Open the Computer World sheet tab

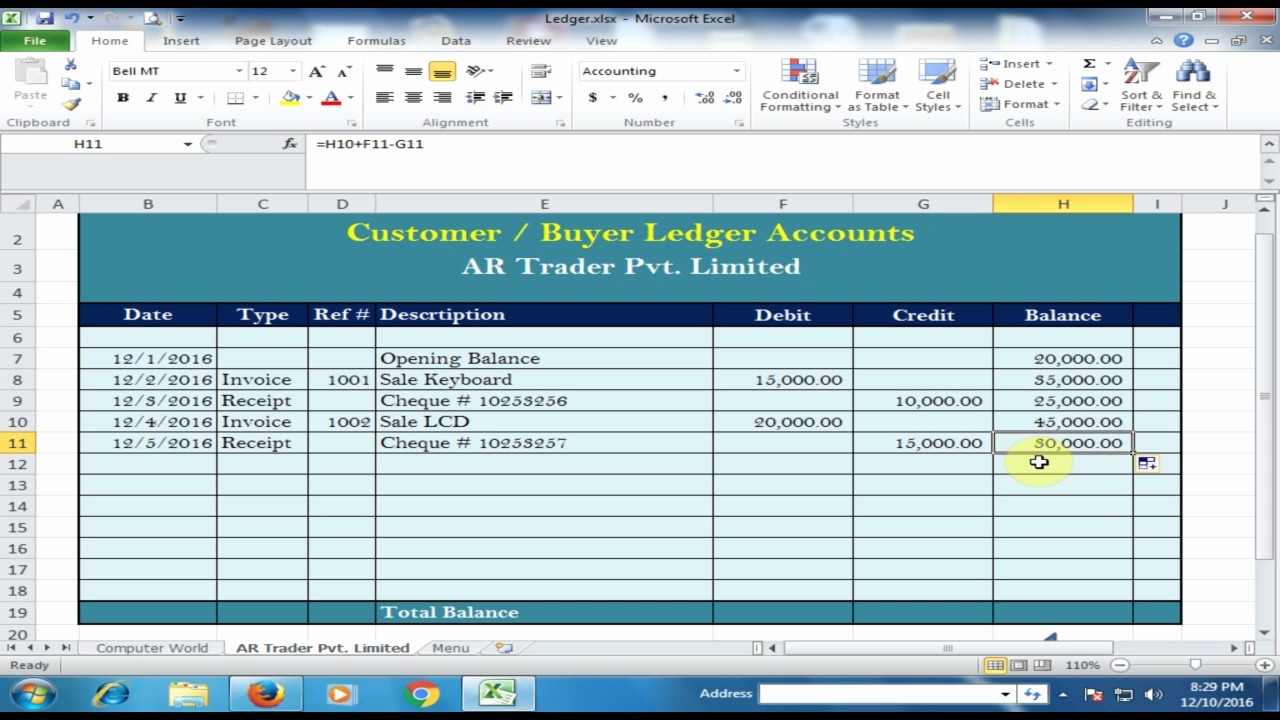click(x=151, y=648)
